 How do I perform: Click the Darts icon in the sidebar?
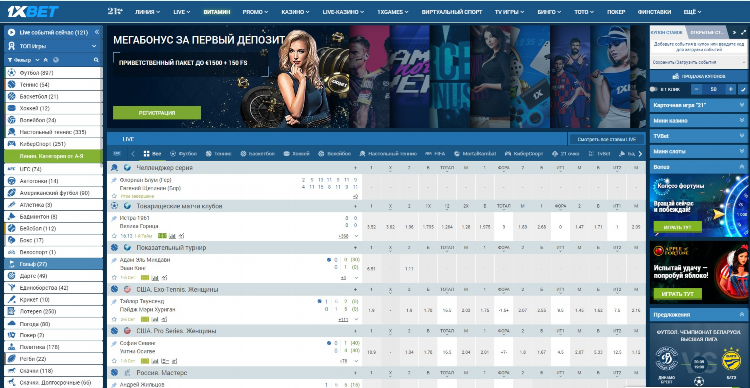(x=11, y=276)
